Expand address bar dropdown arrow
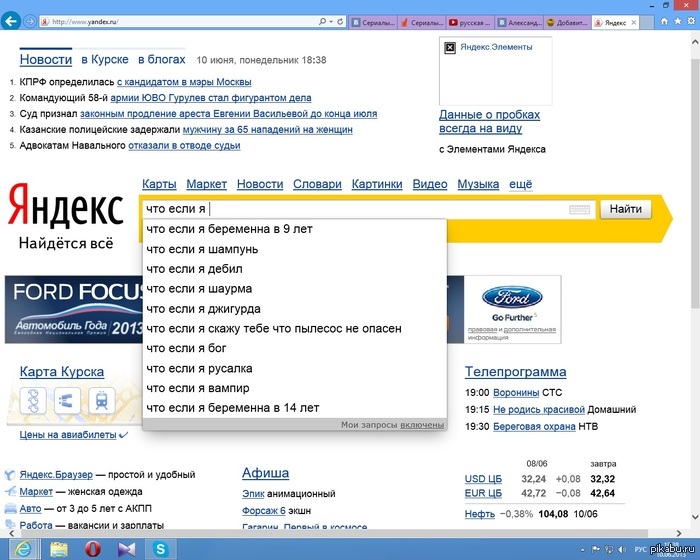This screenshot has height=560, width=700. [x=331, y=21]
